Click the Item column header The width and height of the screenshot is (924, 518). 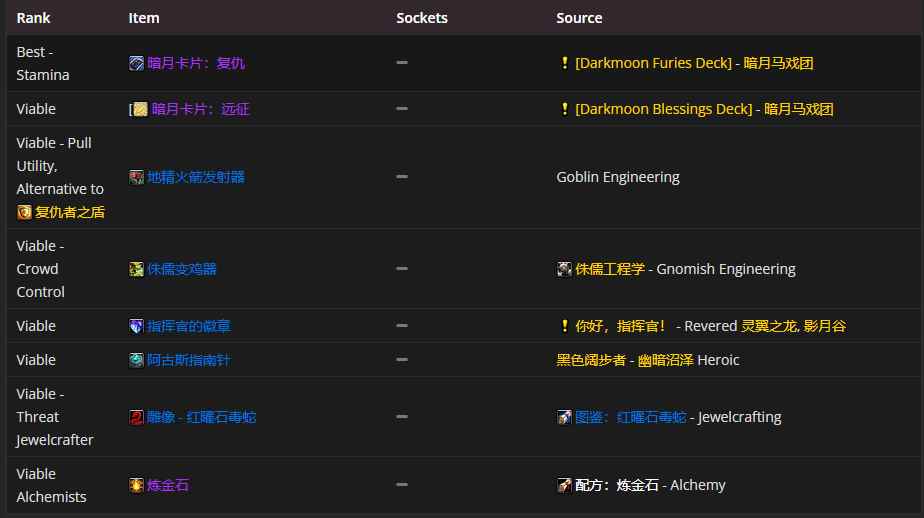(x=144, y=18)
